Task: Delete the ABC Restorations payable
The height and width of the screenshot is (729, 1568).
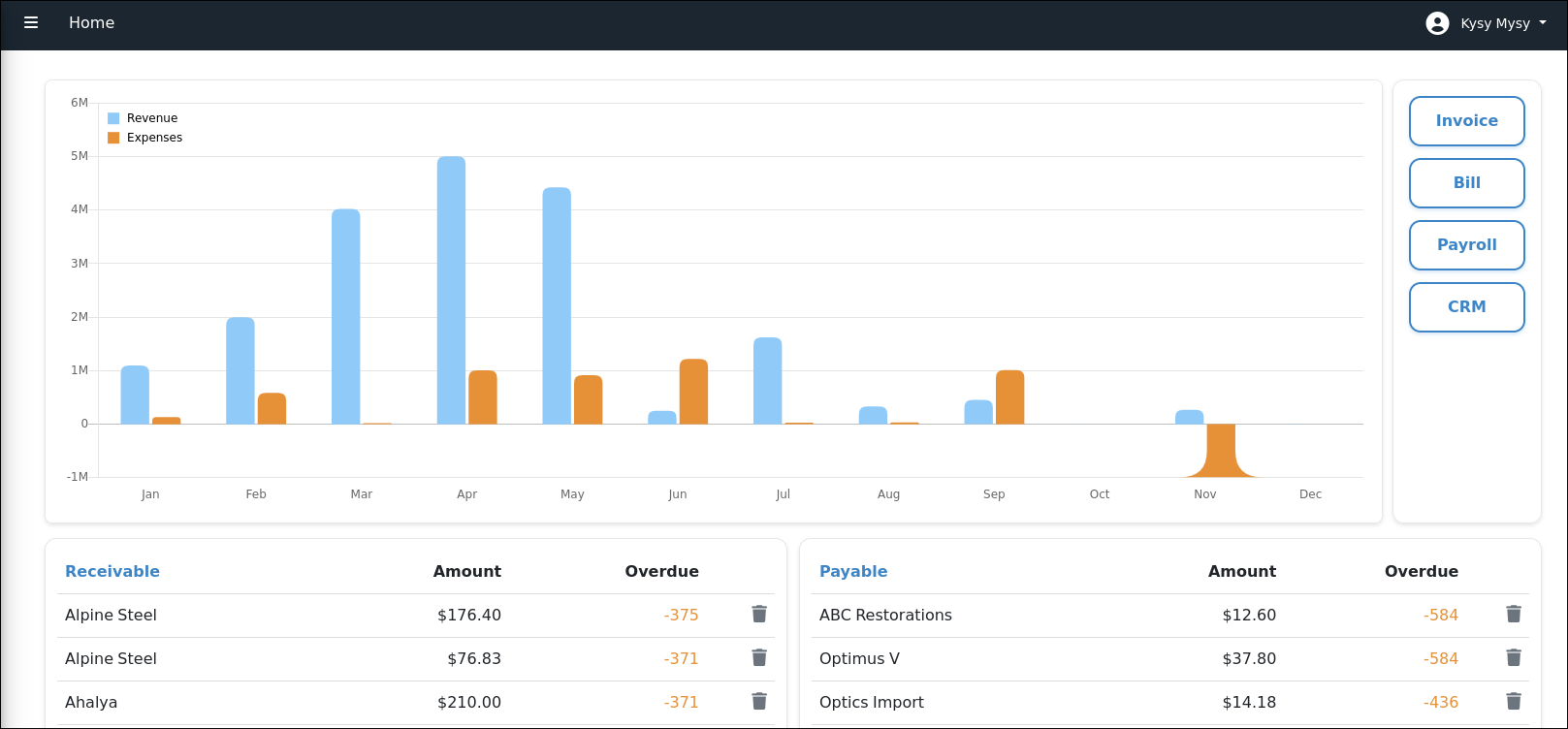Action: 1513,614
